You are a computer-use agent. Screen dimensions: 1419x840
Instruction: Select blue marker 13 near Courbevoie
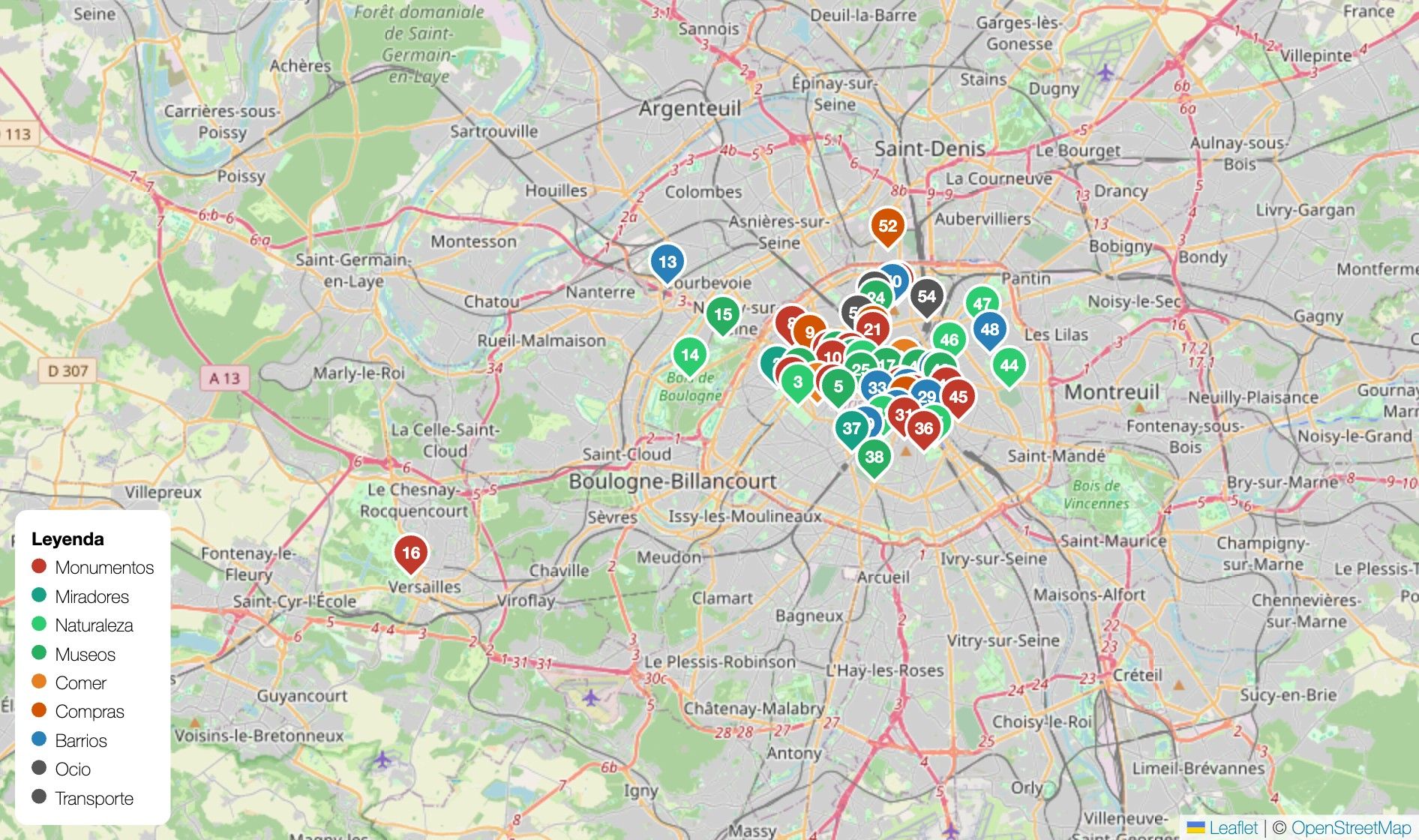tap(667, 263)
